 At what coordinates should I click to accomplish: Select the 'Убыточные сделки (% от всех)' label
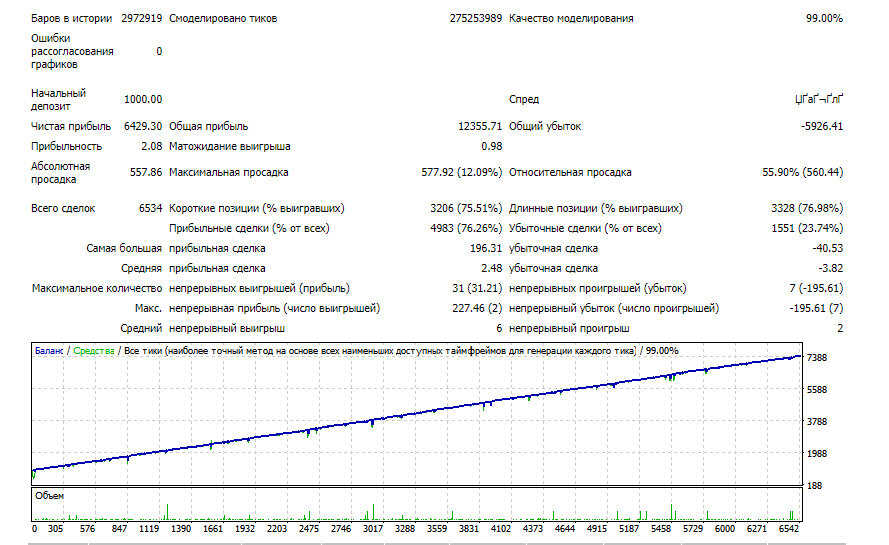(585, 228)
